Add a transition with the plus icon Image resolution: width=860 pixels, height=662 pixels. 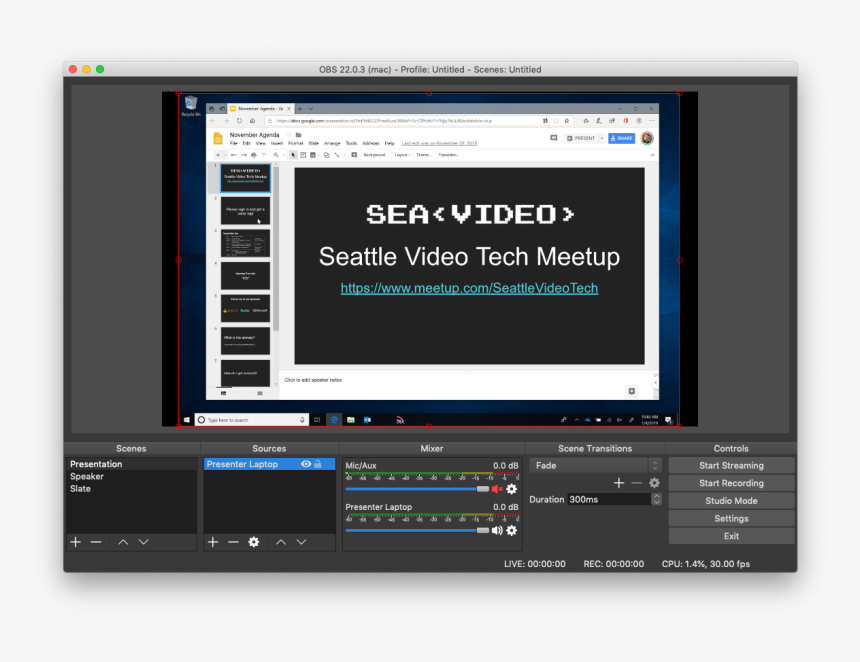(x=619, y=482)
